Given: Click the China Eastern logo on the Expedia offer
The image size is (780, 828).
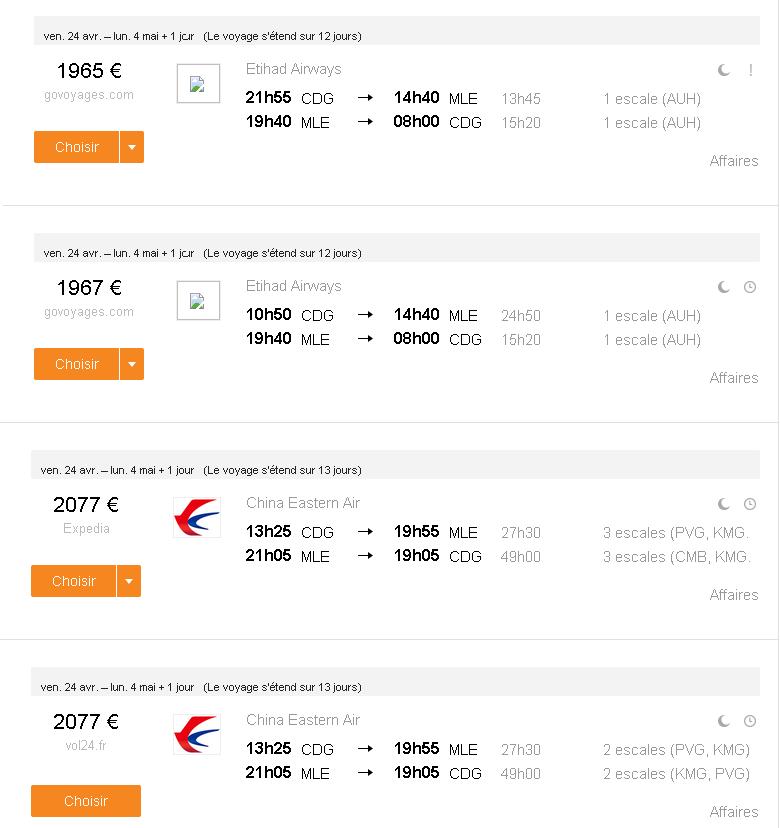Looking at the screenshot, I should tap(196, 517).
